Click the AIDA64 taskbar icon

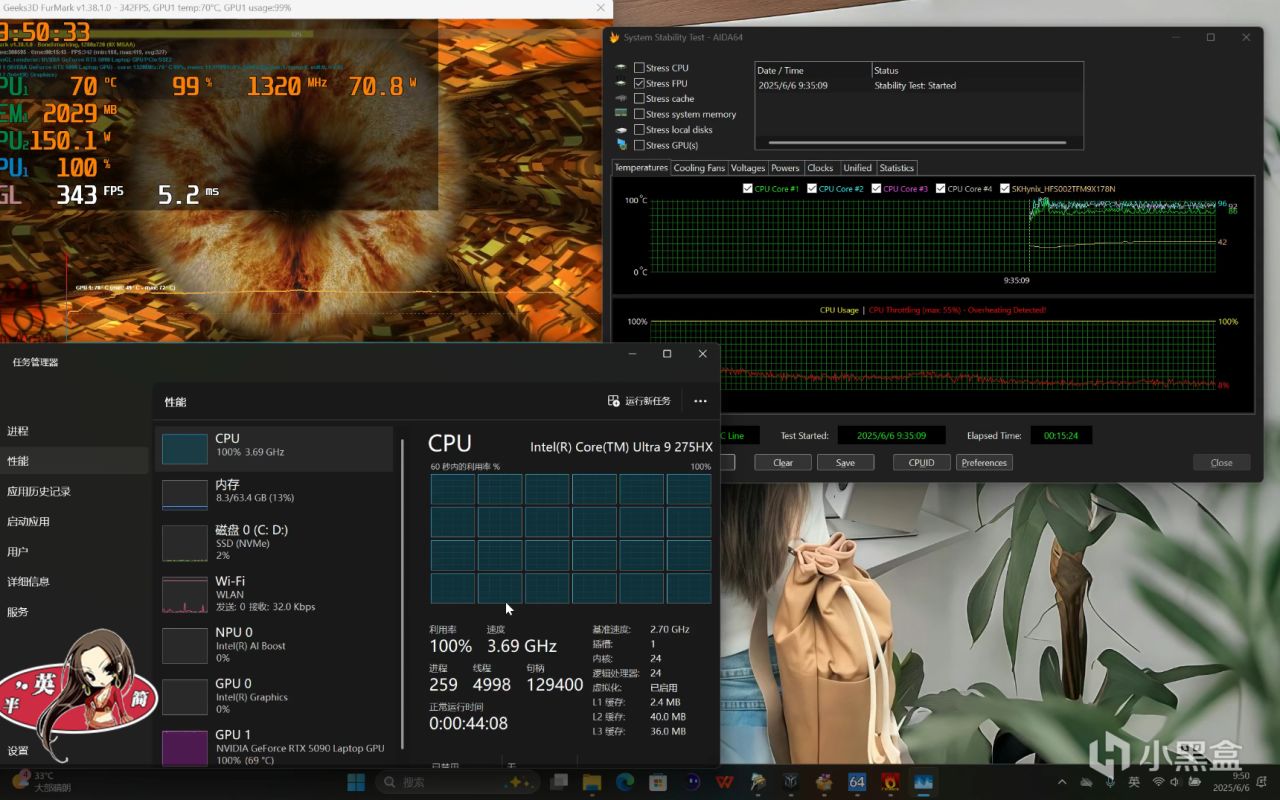(856, 782)
